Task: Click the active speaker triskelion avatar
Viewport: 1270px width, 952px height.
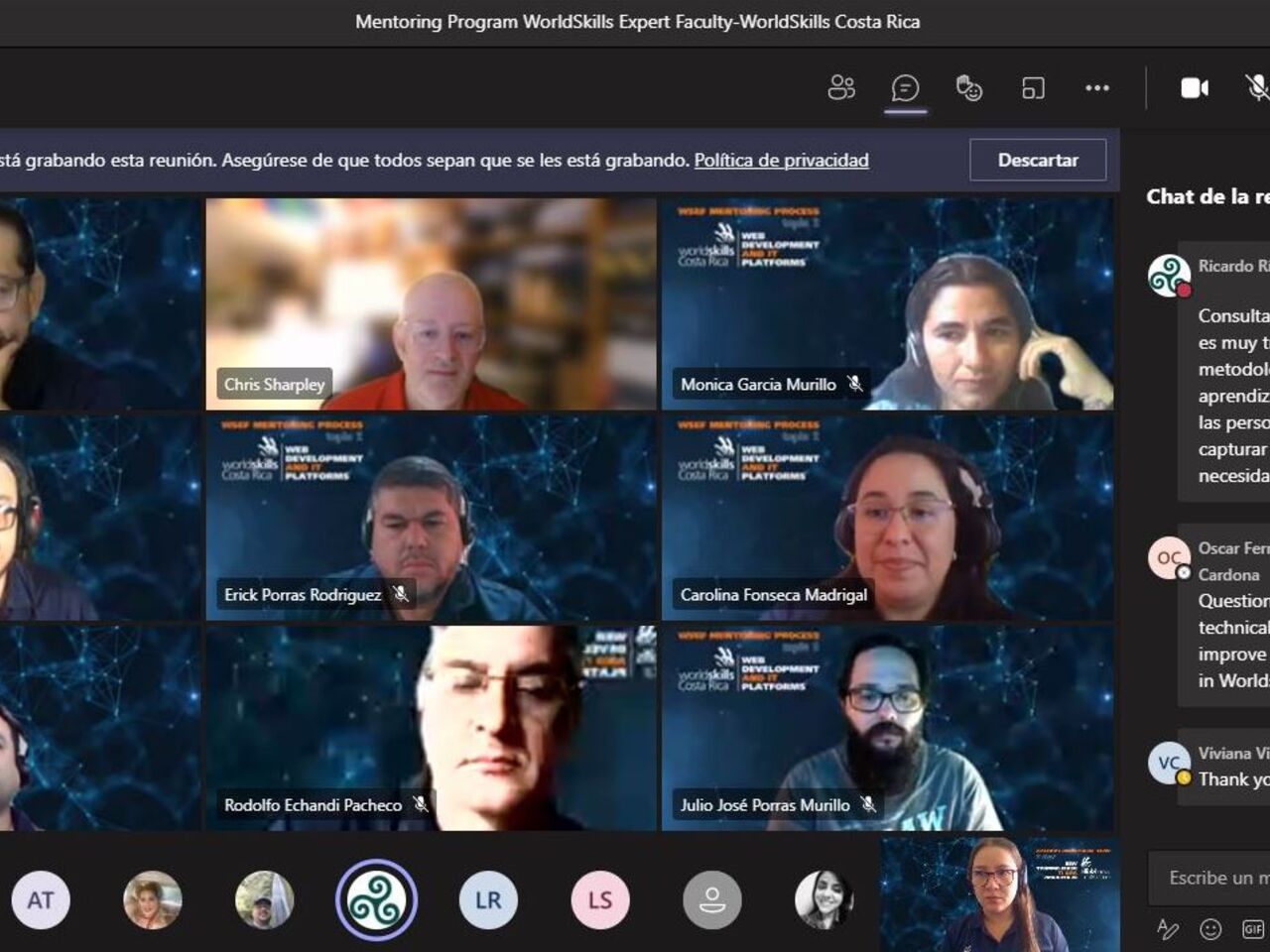Action: [x=376, y=900]
